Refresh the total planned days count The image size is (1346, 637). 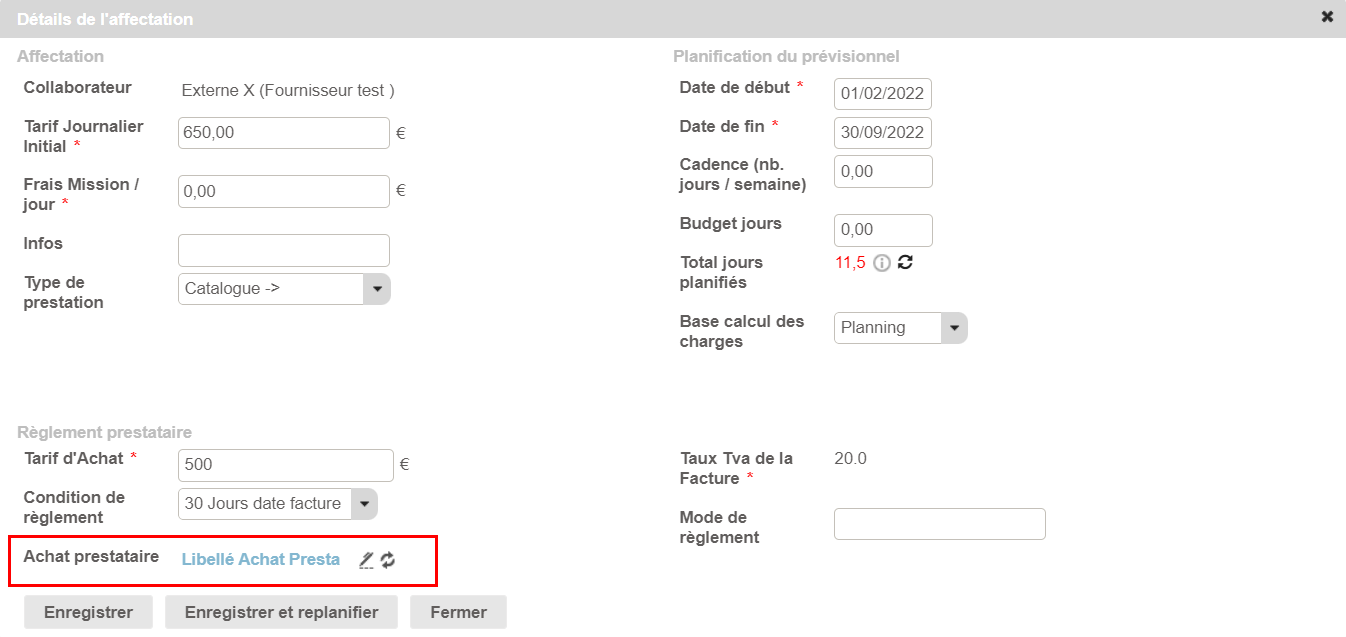[x=906, y=262]
